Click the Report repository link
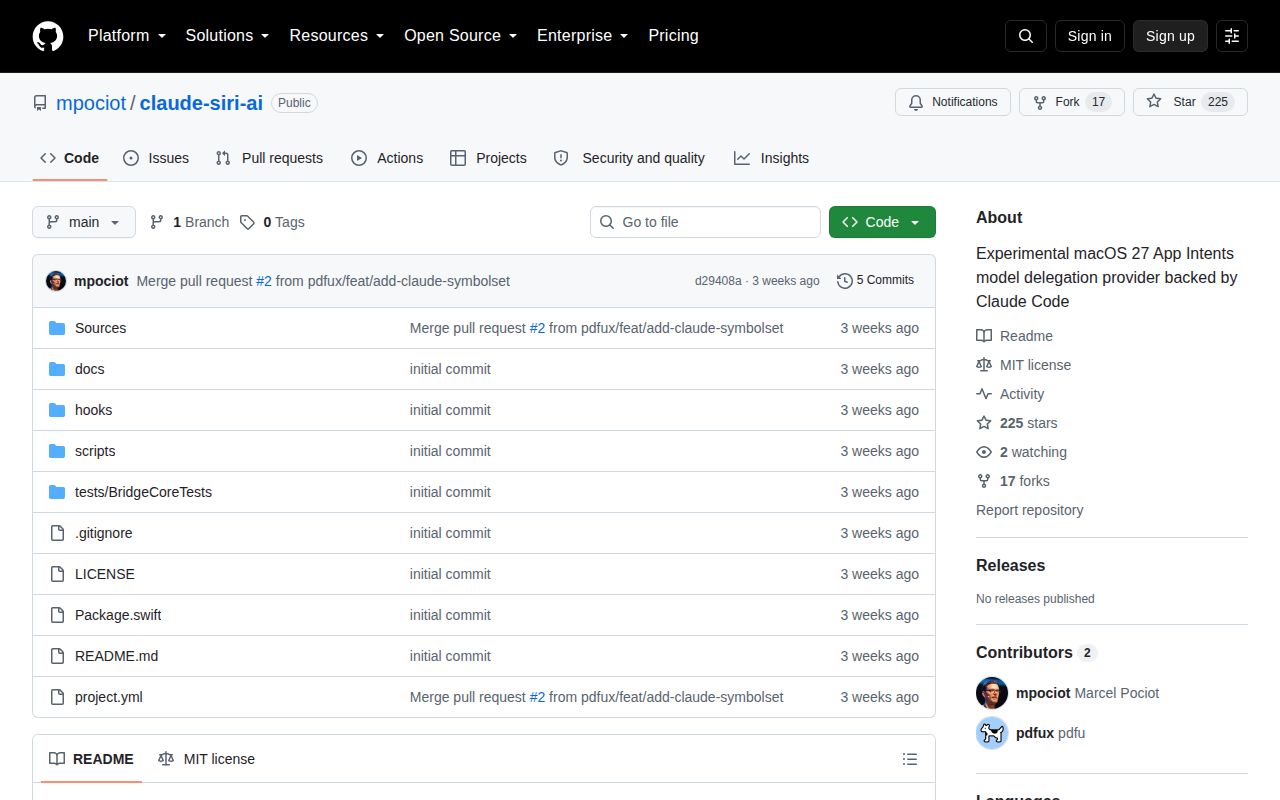Viewport: 1280px width, 800px height. tap(1030, 510)
